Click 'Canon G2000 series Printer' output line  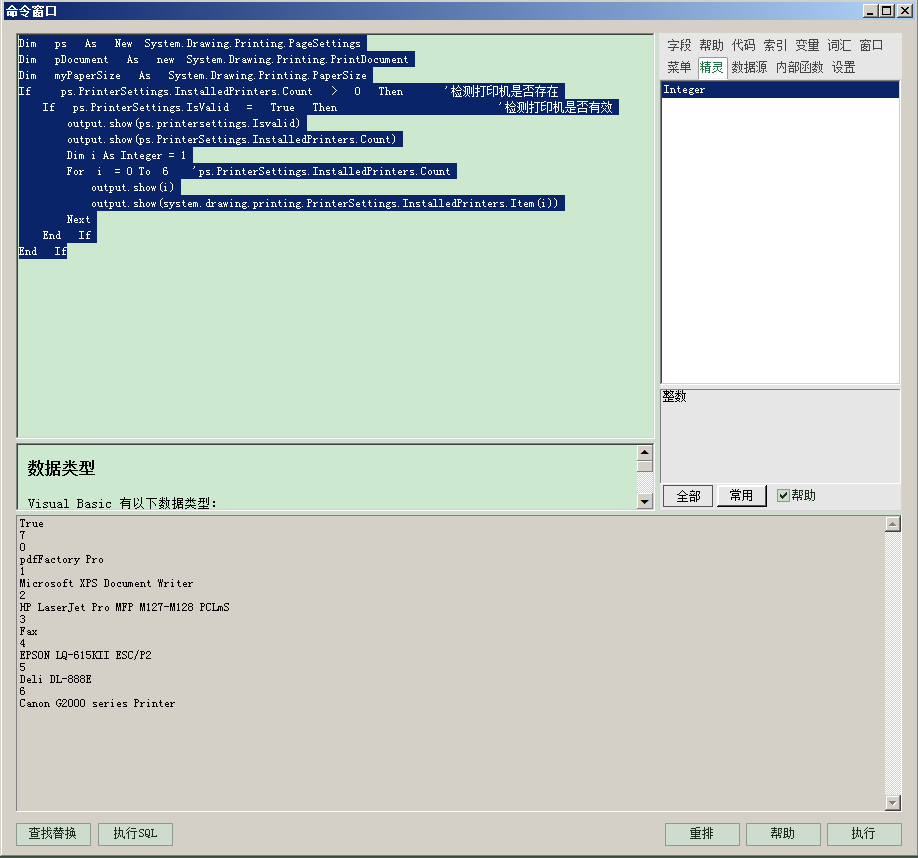97,703
